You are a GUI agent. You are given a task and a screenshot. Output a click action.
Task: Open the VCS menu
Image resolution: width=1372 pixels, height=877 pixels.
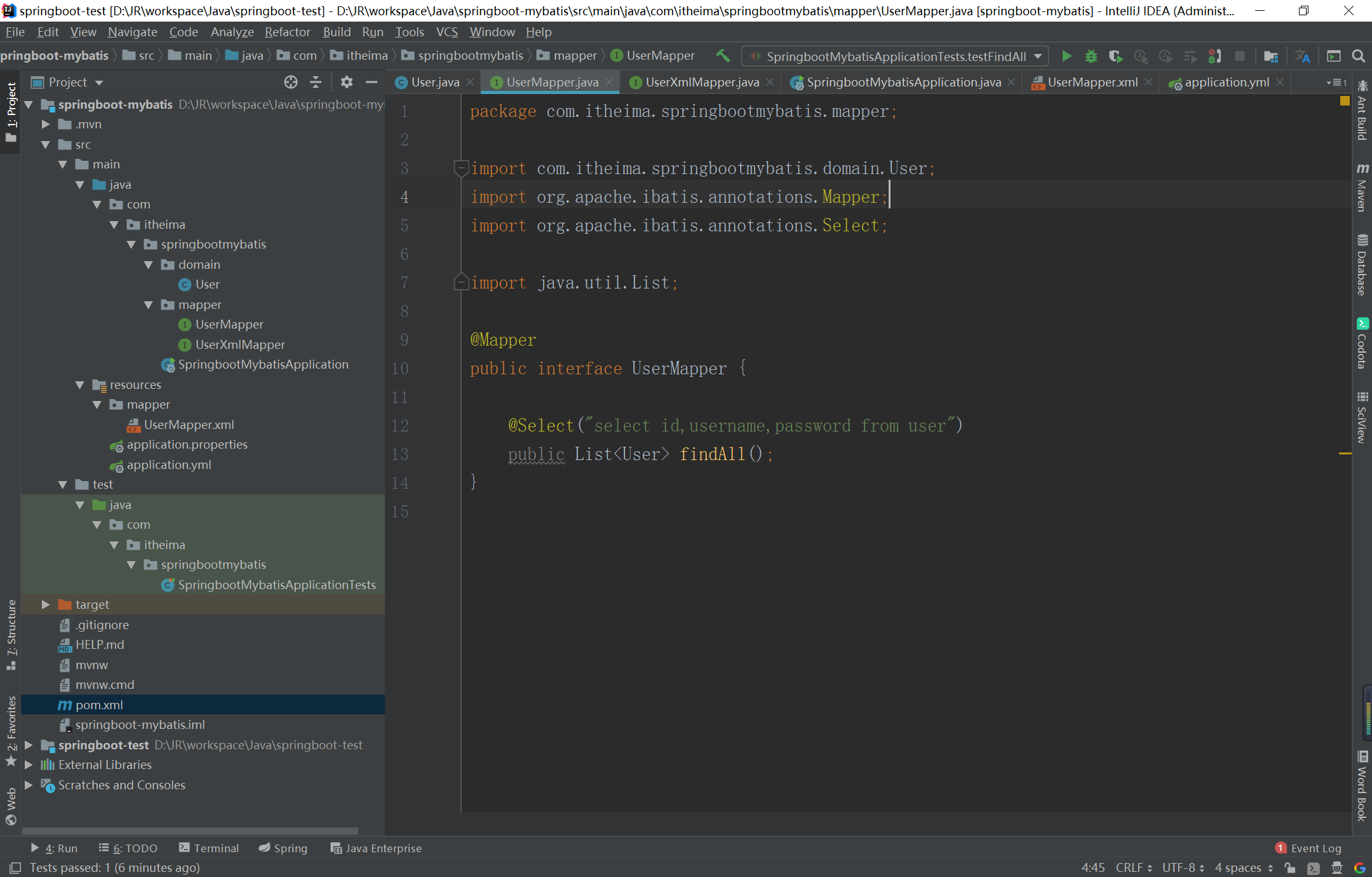(447, 32)
